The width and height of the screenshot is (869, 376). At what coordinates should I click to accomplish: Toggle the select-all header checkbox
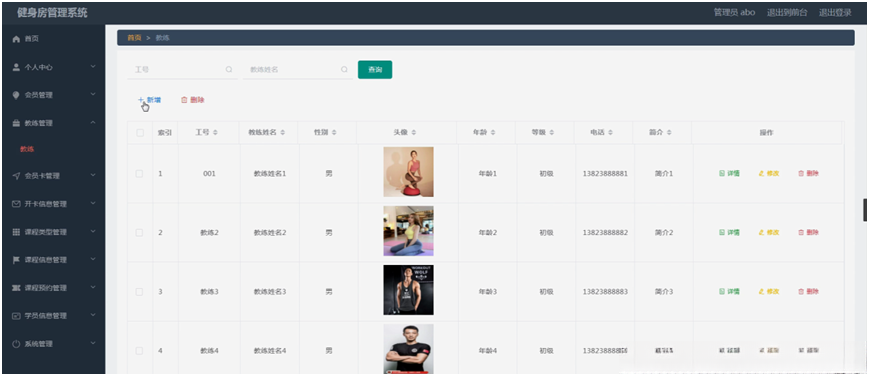[140, 133]
